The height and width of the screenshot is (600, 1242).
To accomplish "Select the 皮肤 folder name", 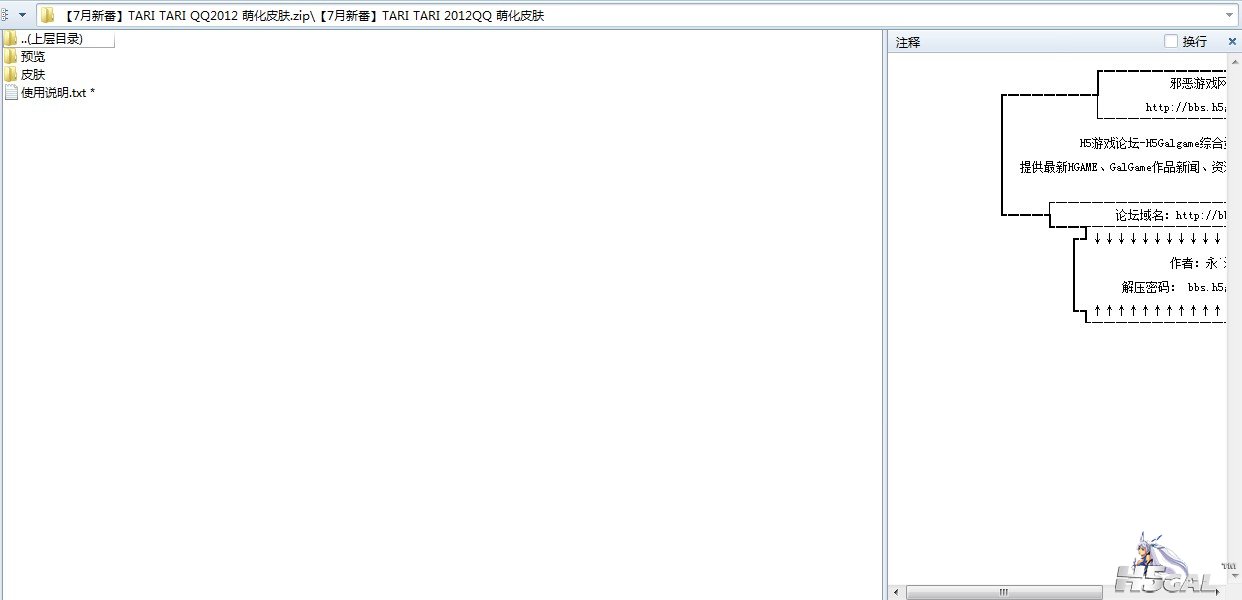I will 33,75.
